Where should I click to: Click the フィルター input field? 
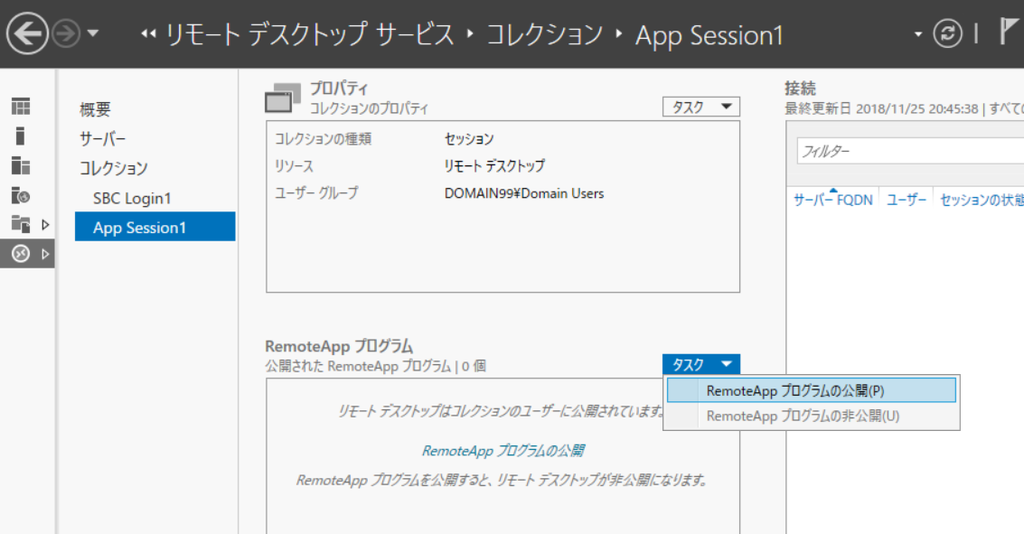coord(910,151)
